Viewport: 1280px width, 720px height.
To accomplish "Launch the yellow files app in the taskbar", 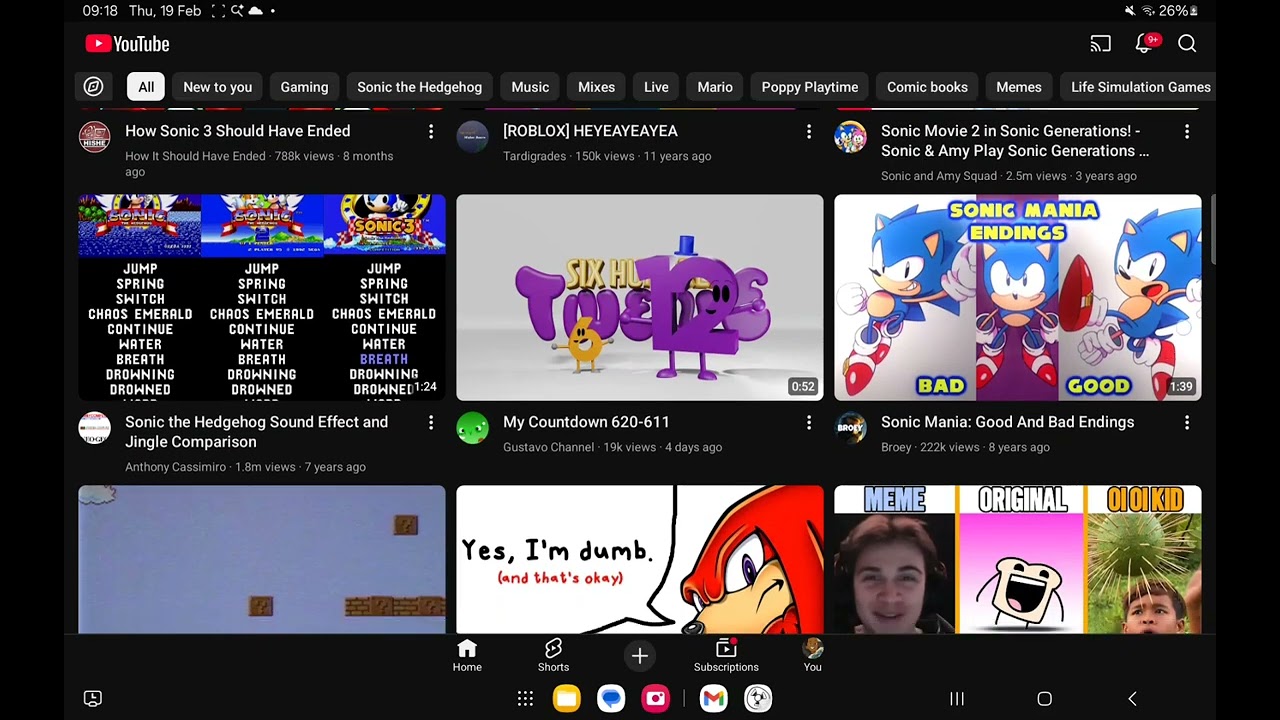I will [567, 699].
